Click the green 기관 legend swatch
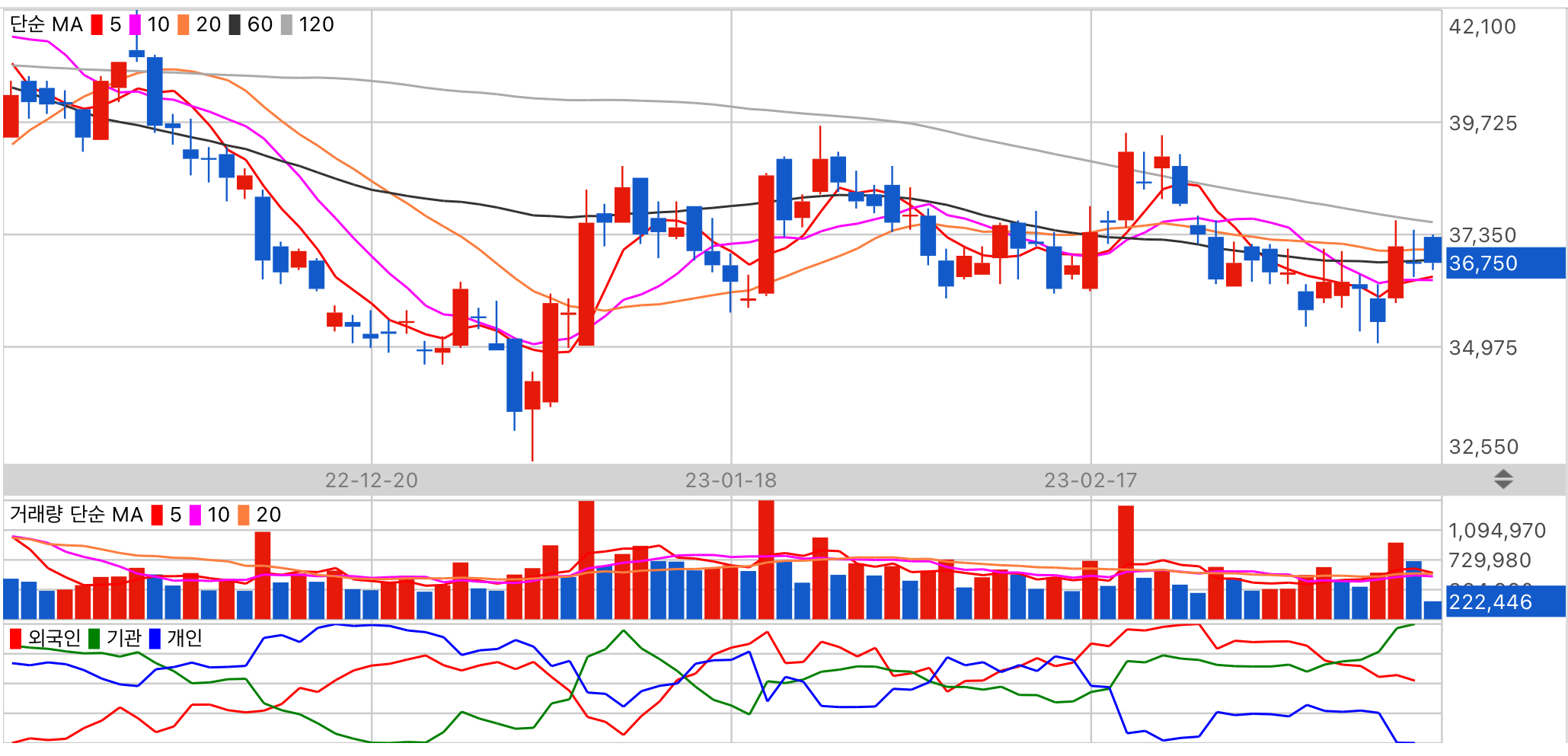 [x=94, y=638]
